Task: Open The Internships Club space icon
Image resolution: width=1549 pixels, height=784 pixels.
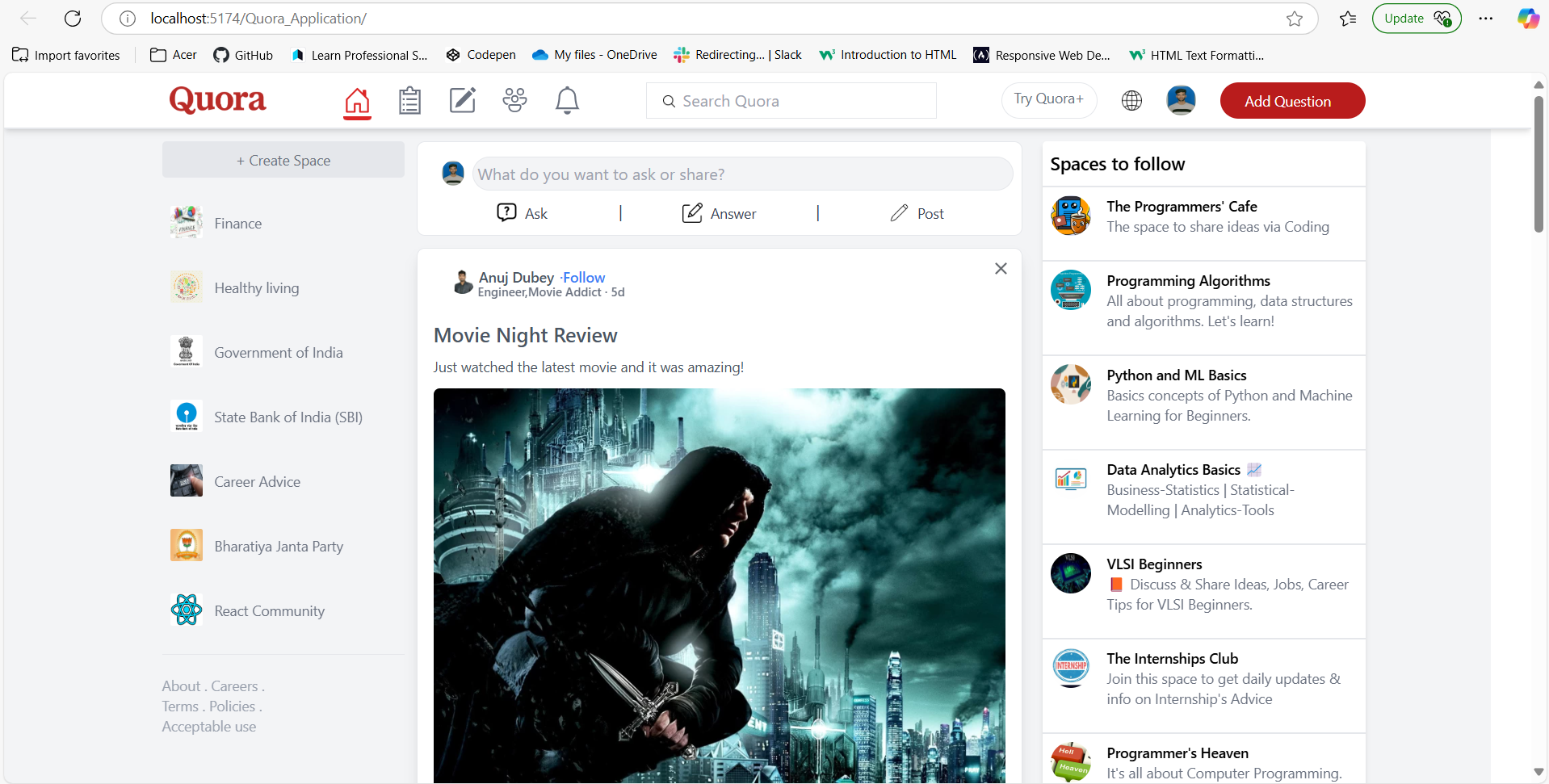Action: (x=1071, y=668)
